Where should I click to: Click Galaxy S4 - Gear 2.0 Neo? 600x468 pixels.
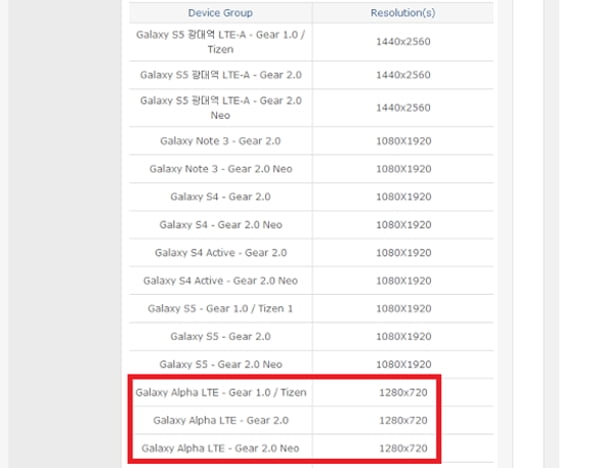(220, 225)
